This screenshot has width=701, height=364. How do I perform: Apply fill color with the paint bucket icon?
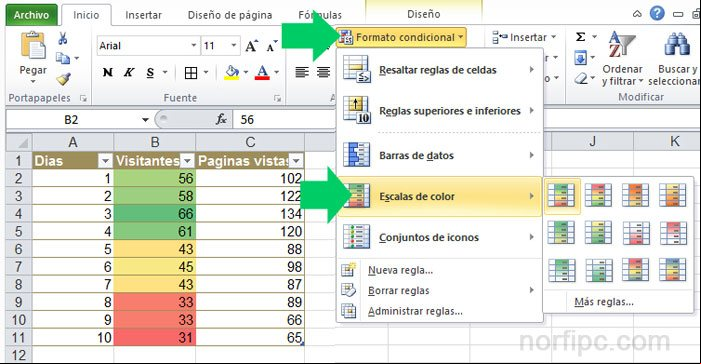pyautogui.click(x=232, y=72)
